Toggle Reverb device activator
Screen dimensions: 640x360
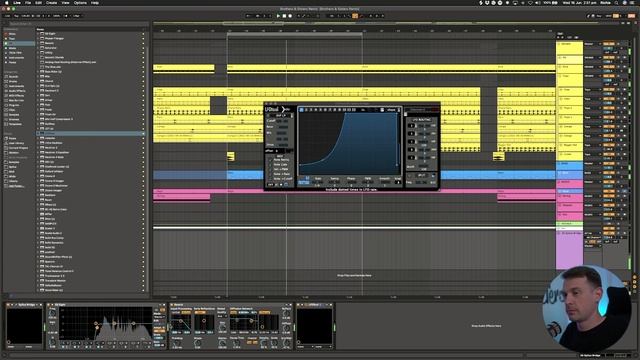(171, 305)
